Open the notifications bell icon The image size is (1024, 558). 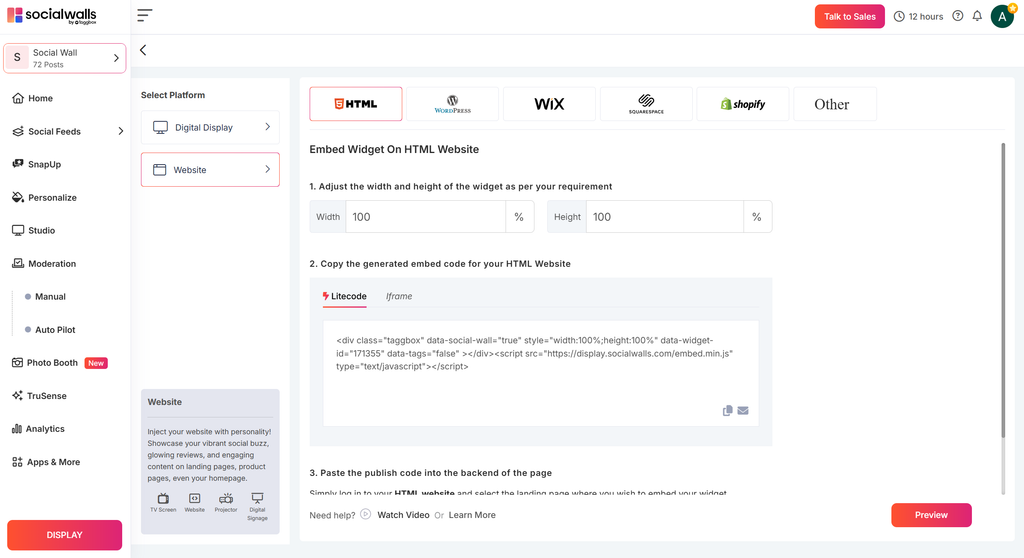(977, 16)
